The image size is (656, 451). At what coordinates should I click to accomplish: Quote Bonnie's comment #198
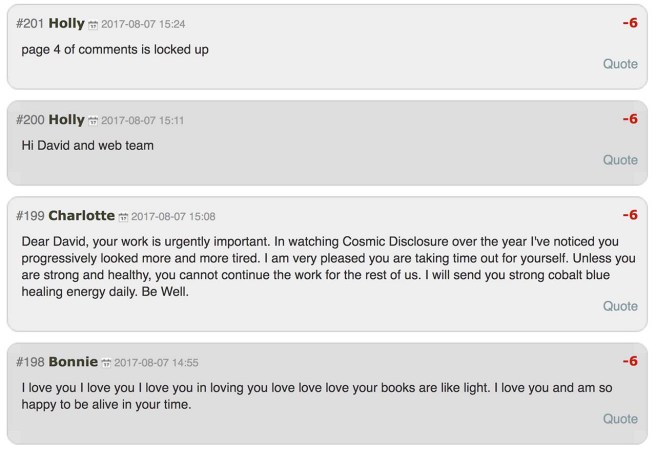pos(620,419)
